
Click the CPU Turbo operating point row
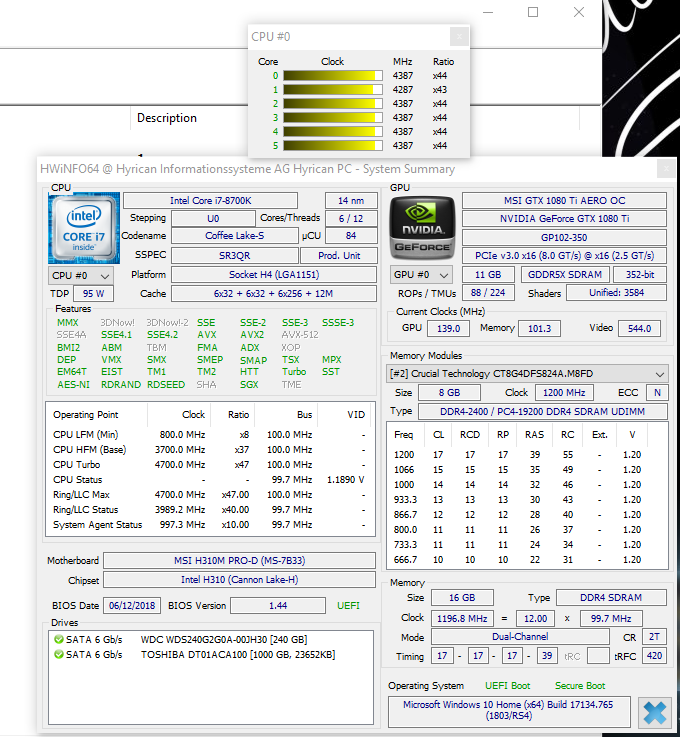coord(209,464)
